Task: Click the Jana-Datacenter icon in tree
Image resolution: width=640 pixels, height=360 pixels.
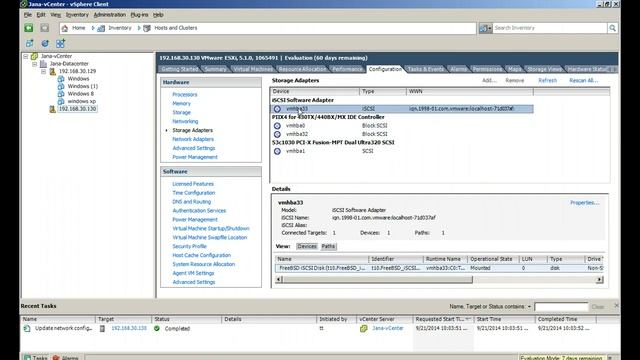Action: point(43,64)
